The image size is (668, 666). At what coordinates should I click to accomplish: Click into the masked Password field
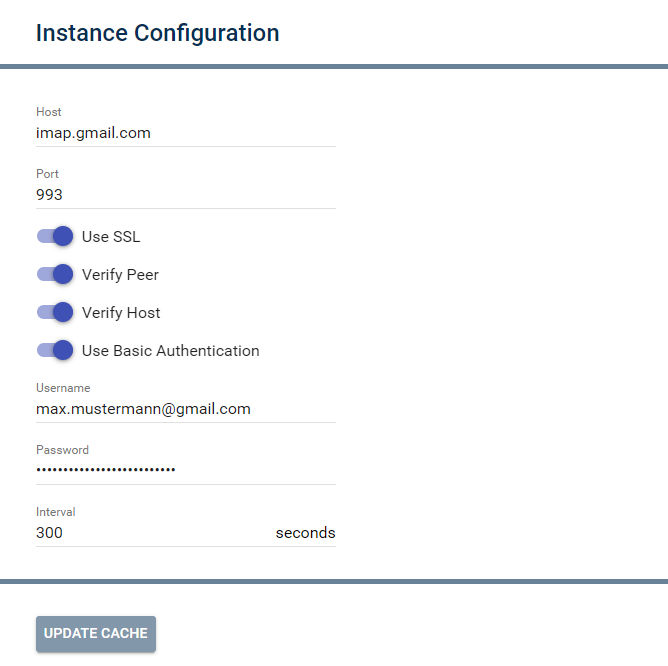click(x=185, y=471)
